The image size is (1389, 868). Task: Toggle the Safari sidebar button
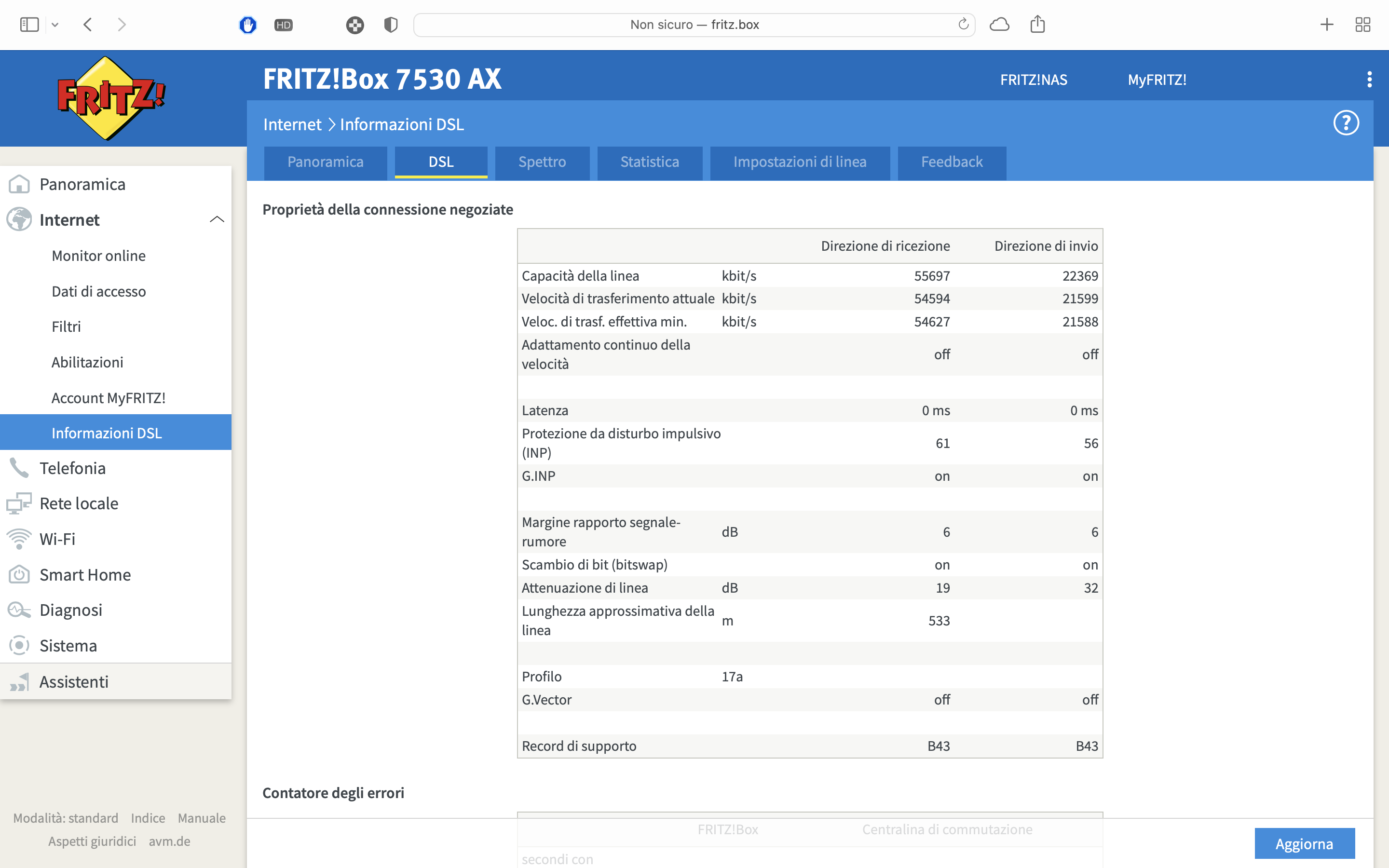[29, 25]
